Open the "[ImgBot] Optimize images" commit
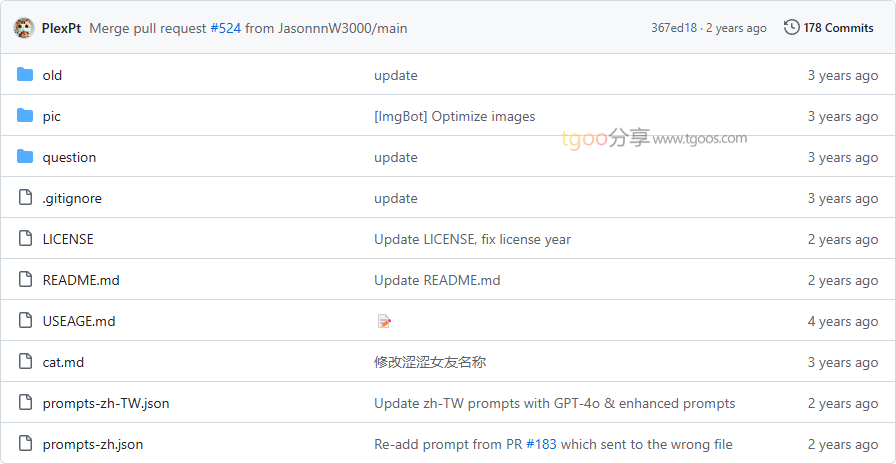 pos(454,116)
